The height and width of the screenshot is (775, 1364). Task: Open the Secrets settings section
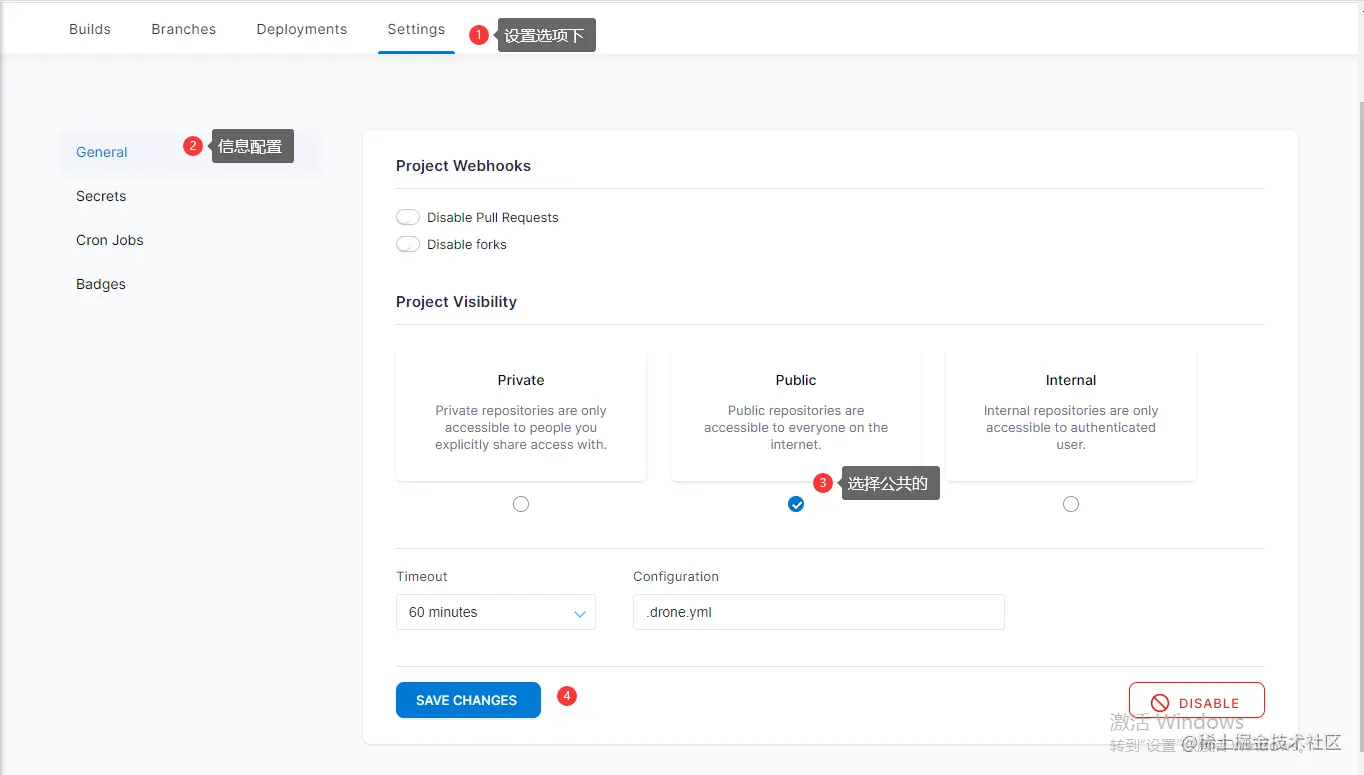click(101, 196)
